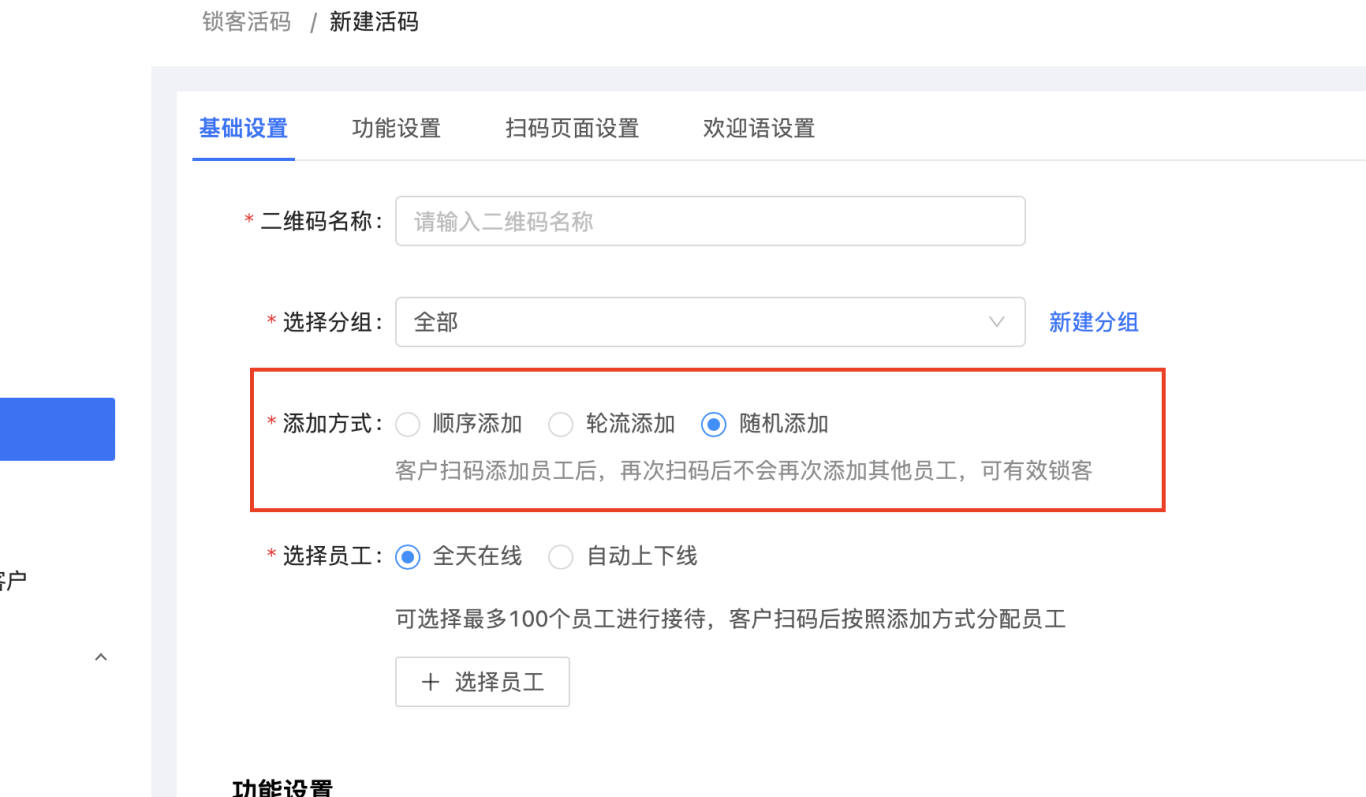
Task: Click the highlighted blue sidebar menu item
Action: (57, 429)
